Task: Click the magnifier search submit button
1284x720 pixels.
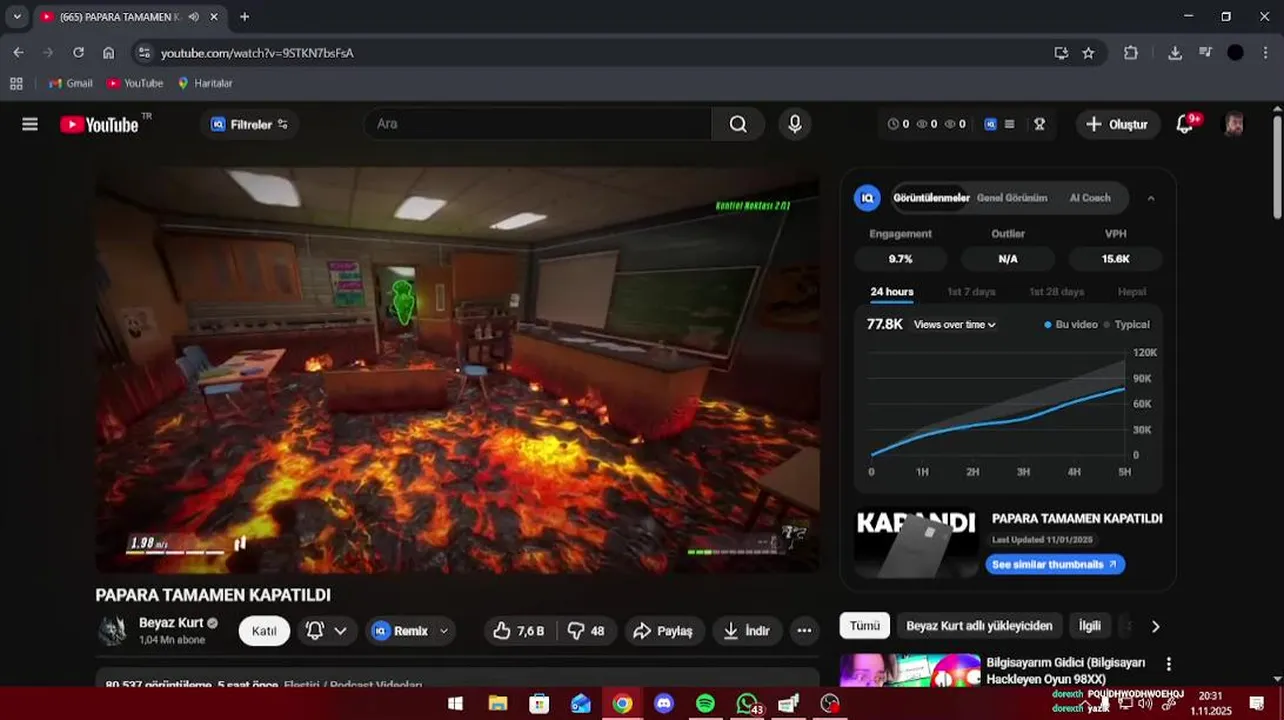Action: click(x=738, y=124)
